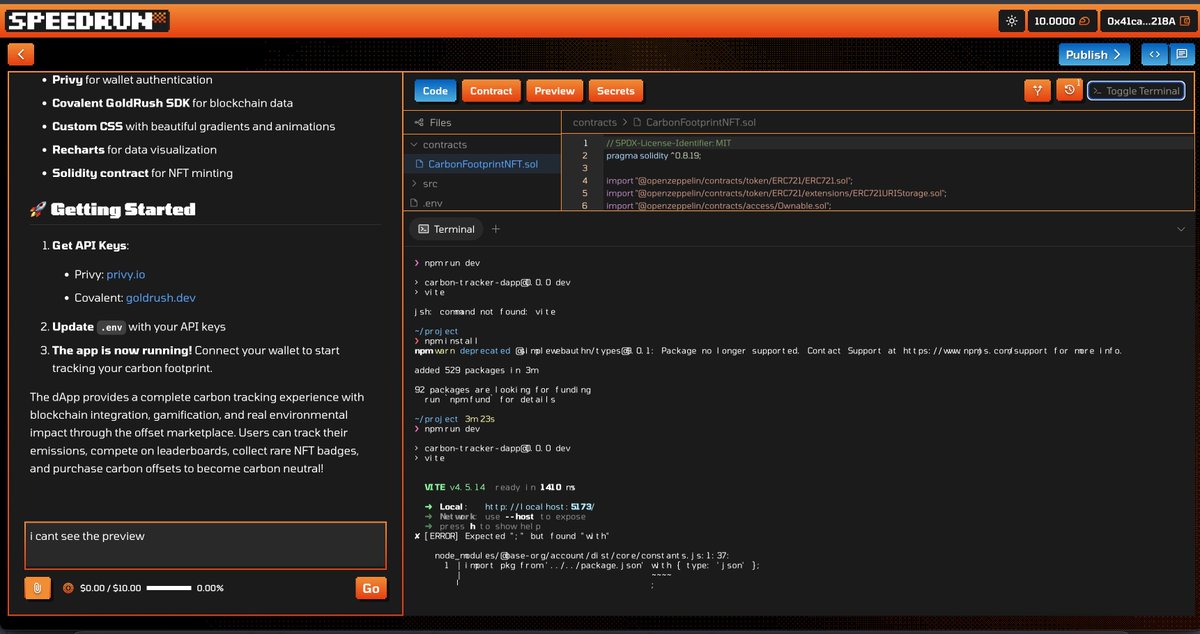Switch to the Code tab
1200x634 pixels.
pyautogui.click(x=435, y=91)
